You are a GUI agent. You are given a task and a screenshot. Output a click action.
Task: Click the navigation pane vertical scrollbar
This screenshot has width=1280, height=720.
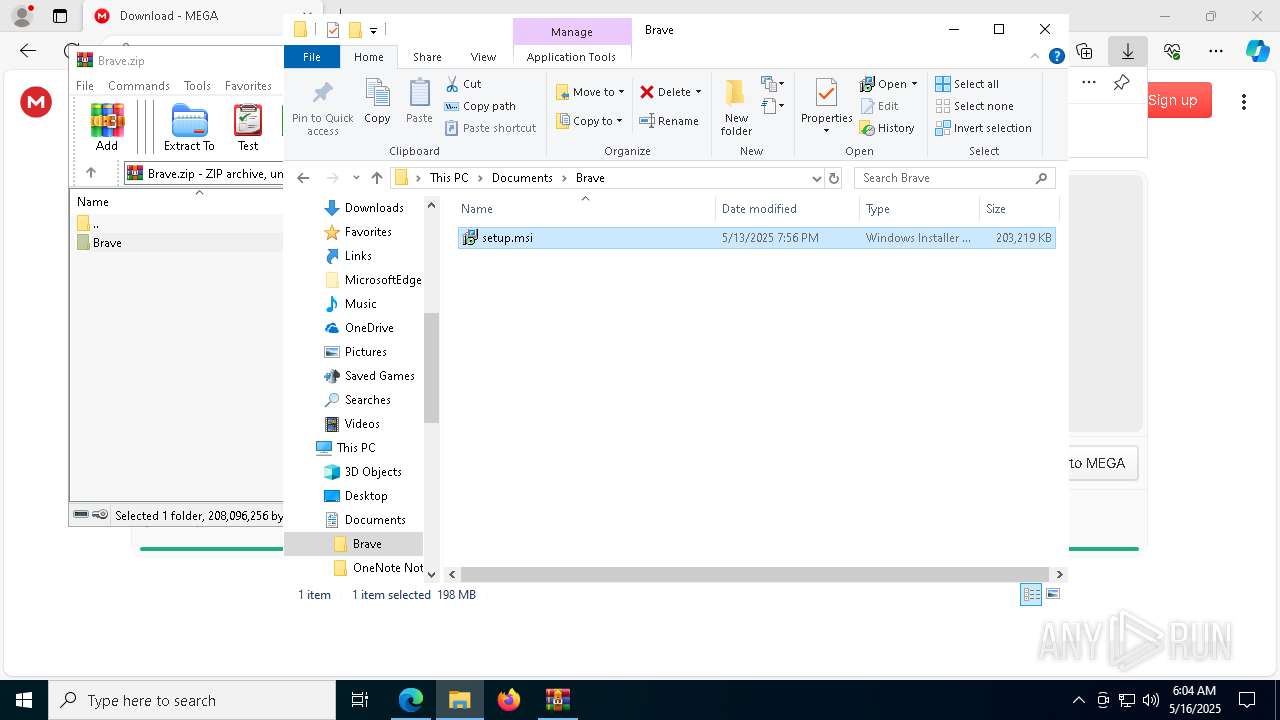pyautogui.click(x=432, y=367)
